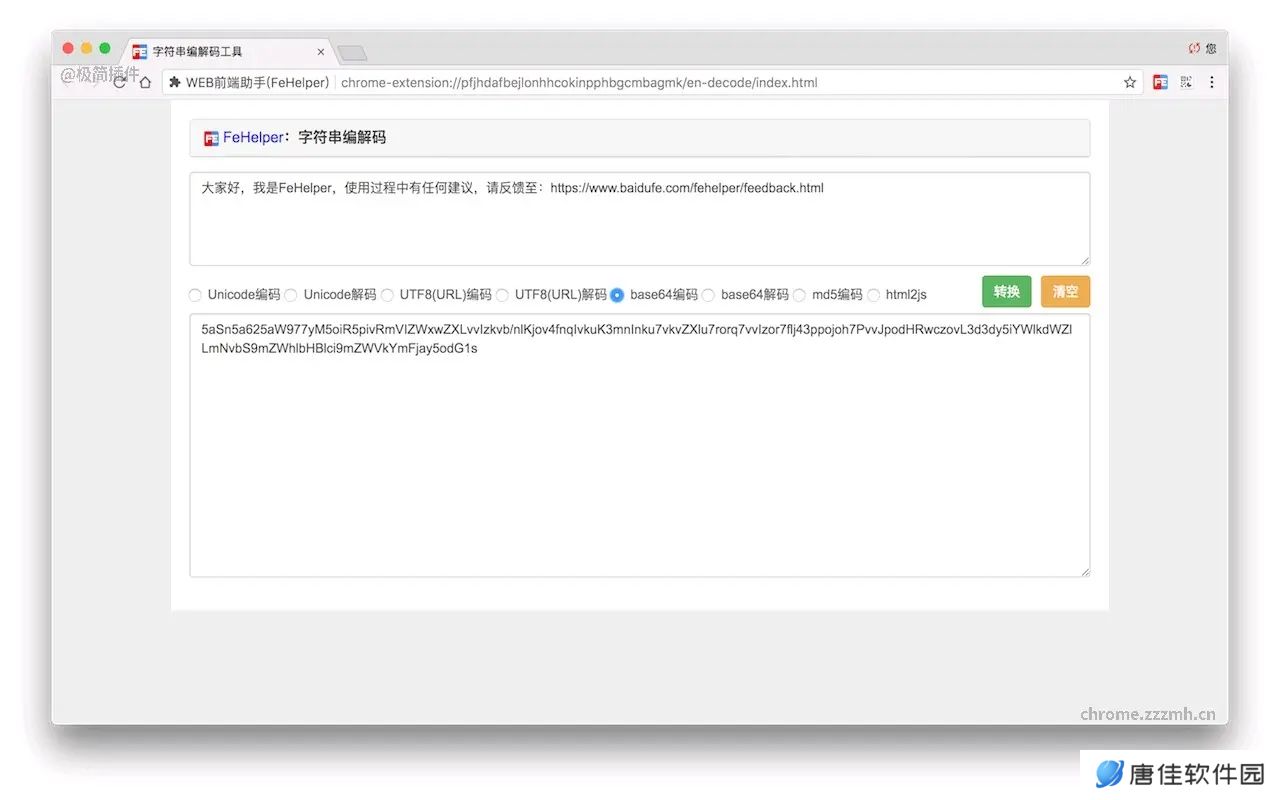Viewport: 1280px width, 800px height.
Task: Switch to the 字符串编解码工具 tab
Action: (228, 51)
